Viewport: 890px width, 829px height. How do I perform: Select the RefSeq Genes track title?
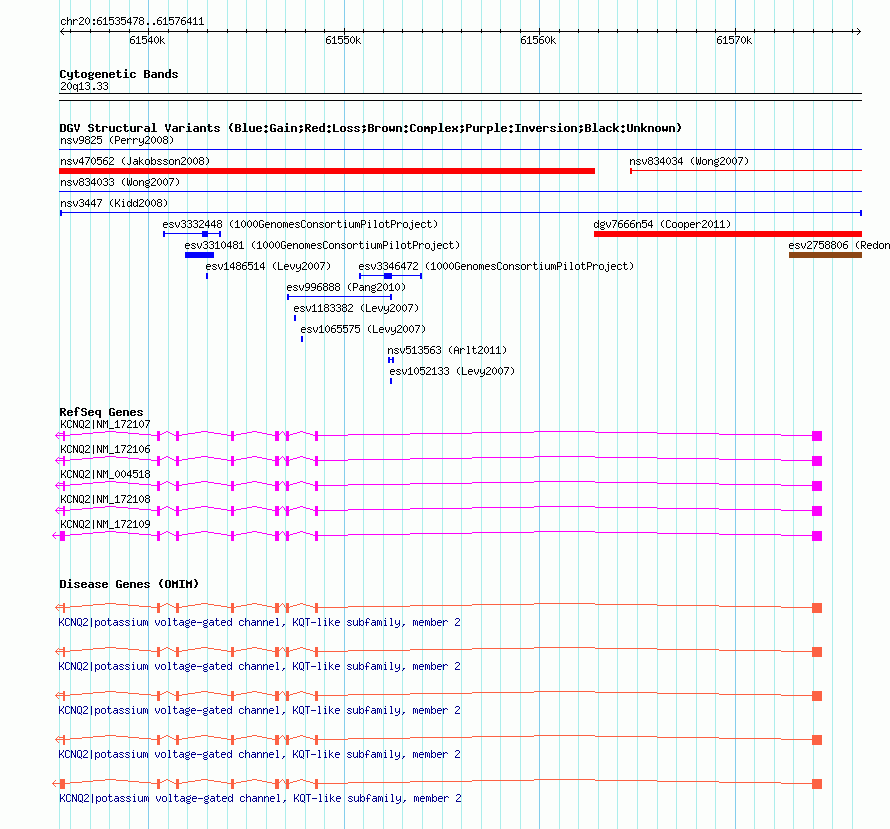tap(101, 412)
